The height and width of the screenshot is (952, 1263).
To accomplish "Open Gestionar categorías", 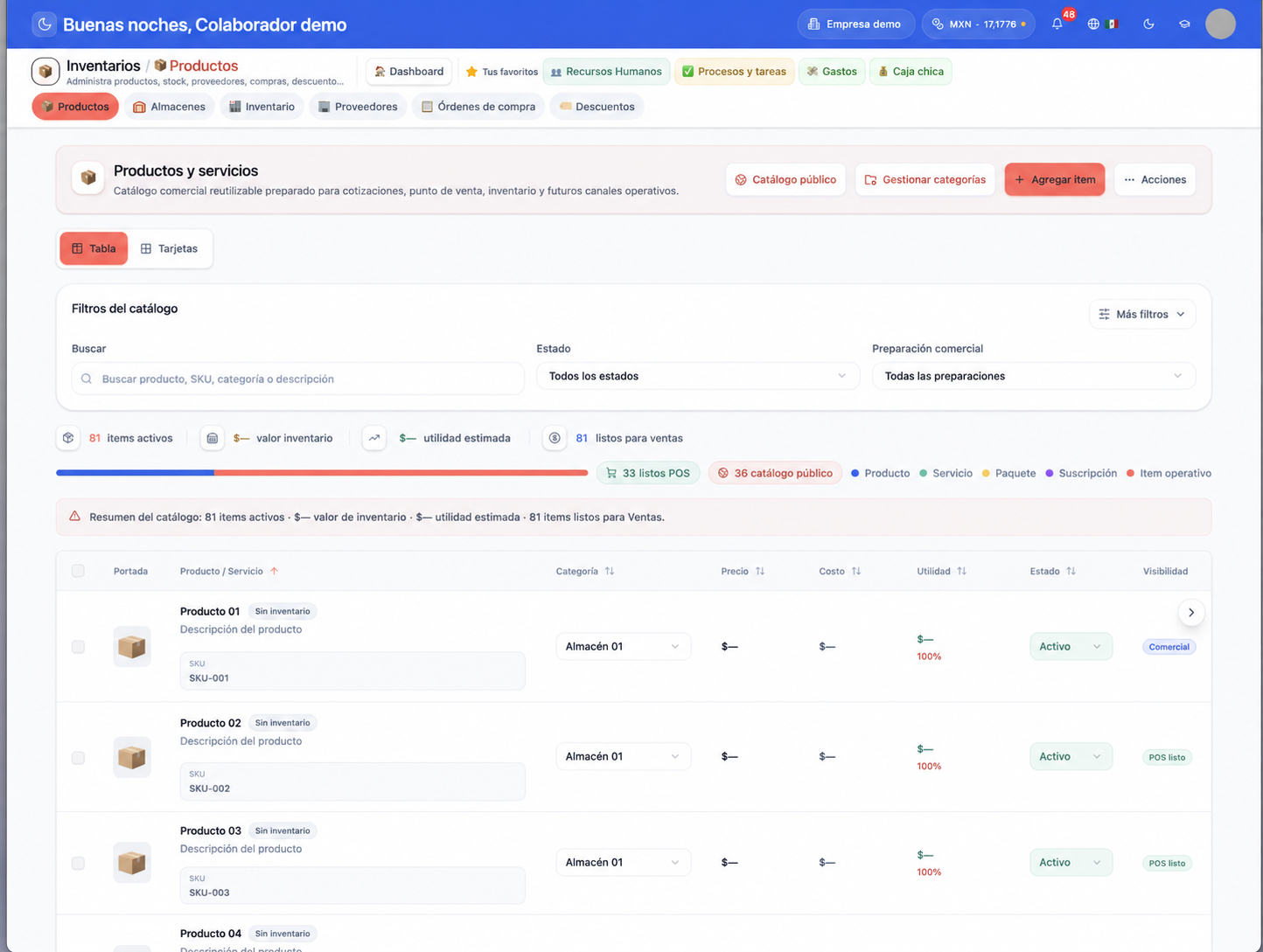I will (925, 179).
